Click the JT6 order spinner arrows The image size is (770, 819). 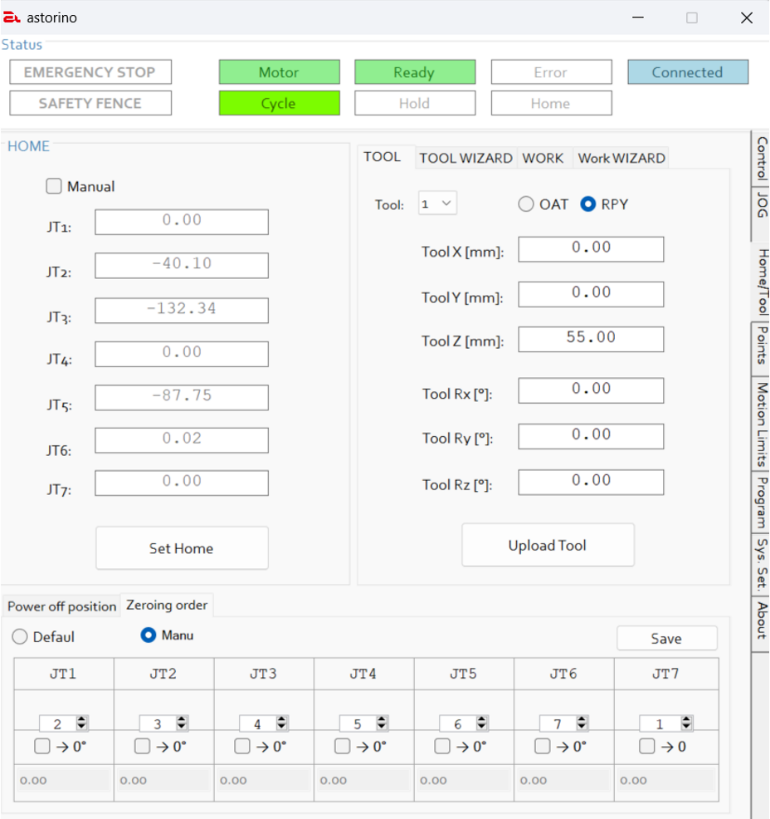coord(582,723)
